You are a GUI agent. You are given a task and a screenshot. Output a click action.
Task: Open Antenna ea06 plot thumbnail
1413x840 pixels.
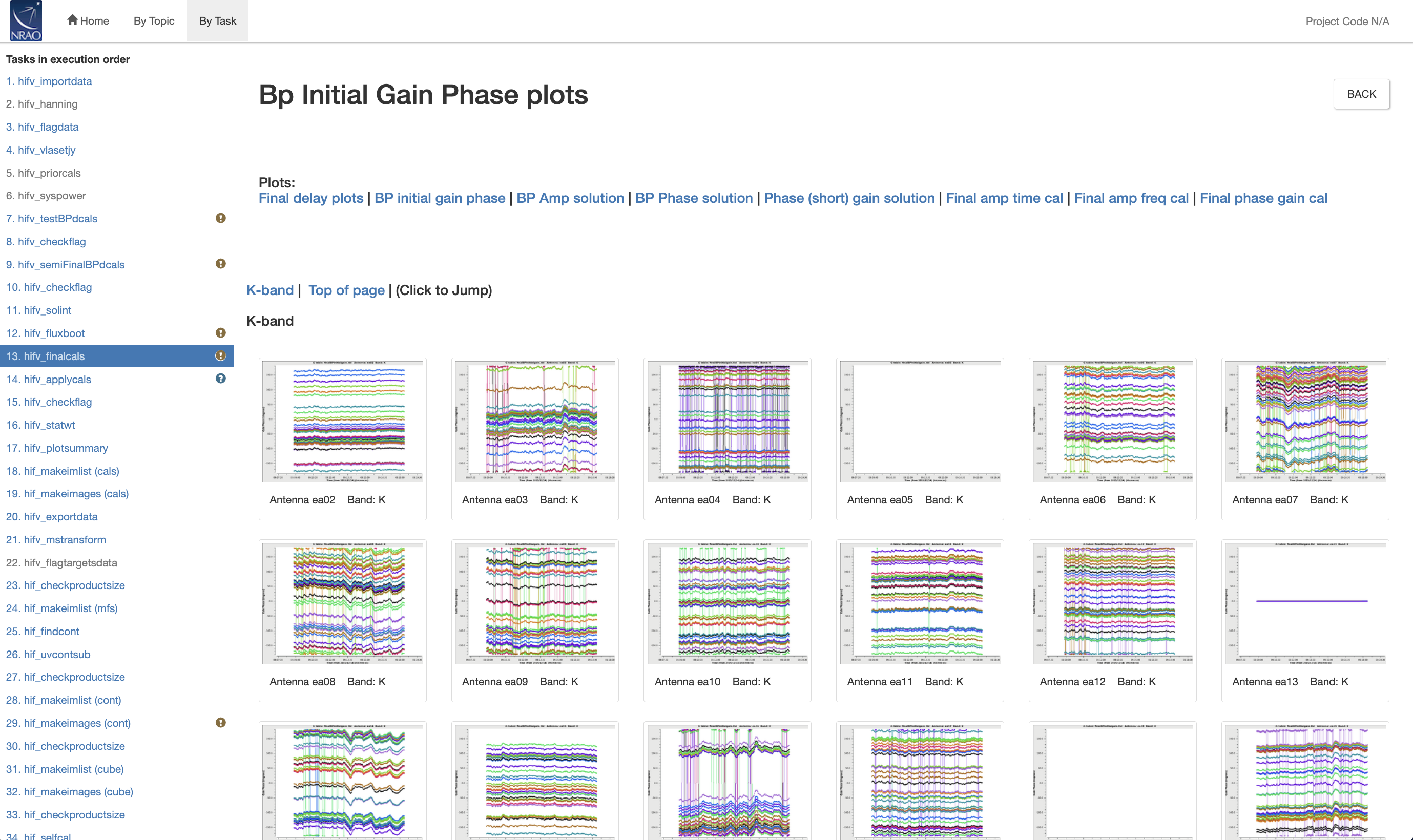1112,421
